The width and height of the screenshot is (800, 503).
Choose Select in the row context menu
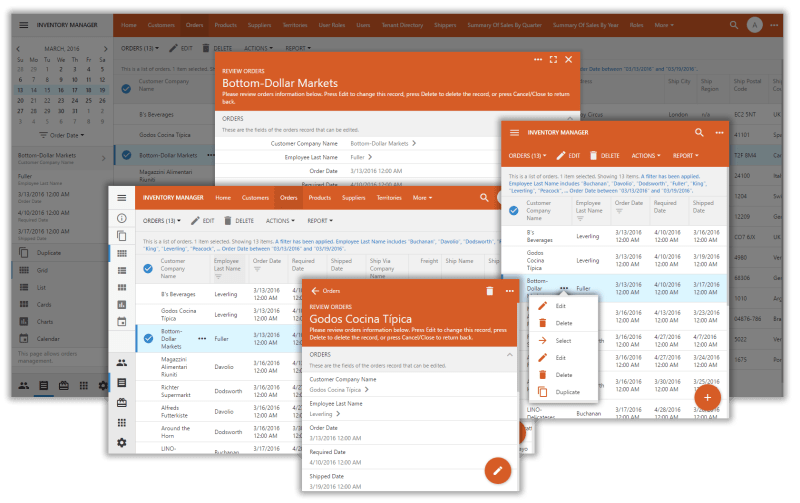coord(563,341)
